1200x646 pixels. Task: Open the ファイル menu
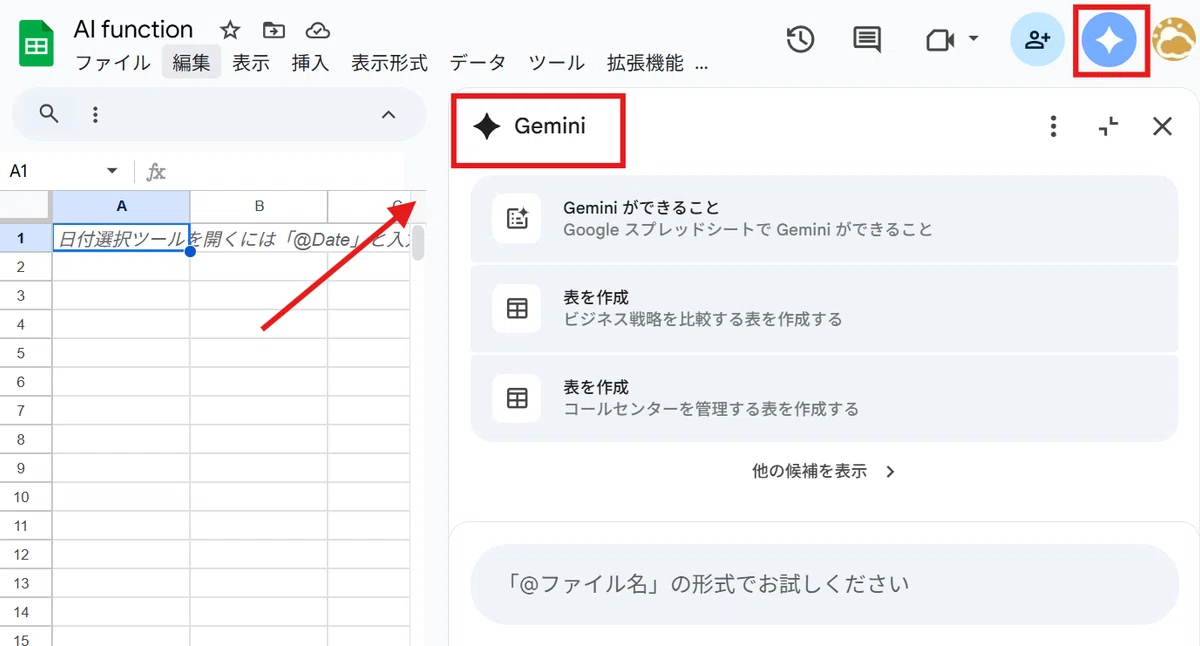click(x=113, y=63)
